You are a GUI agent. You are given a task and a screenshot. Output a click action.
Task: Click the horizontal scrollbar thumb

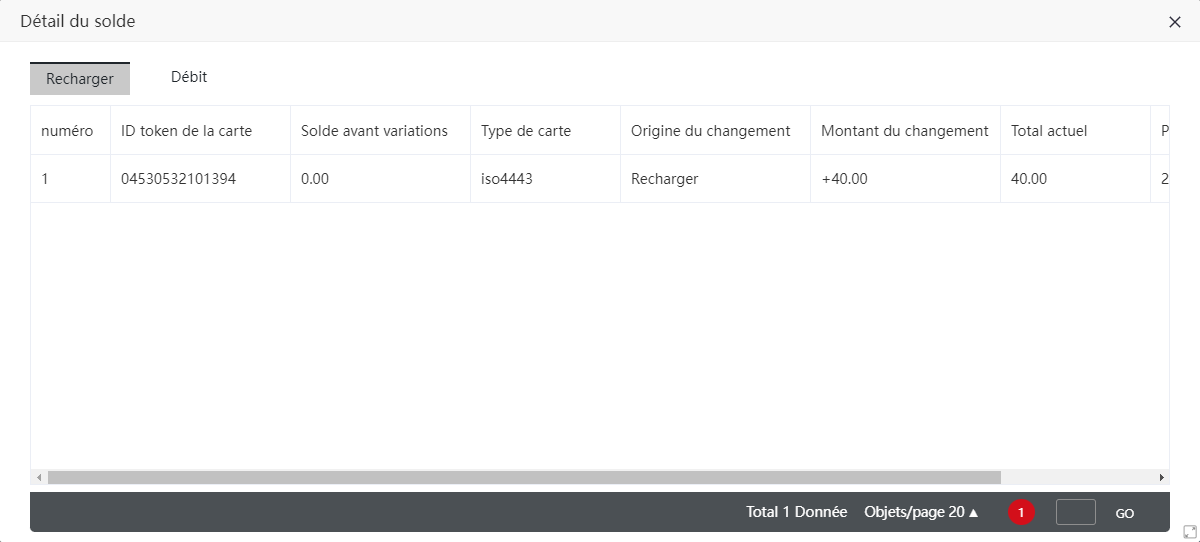524,478
